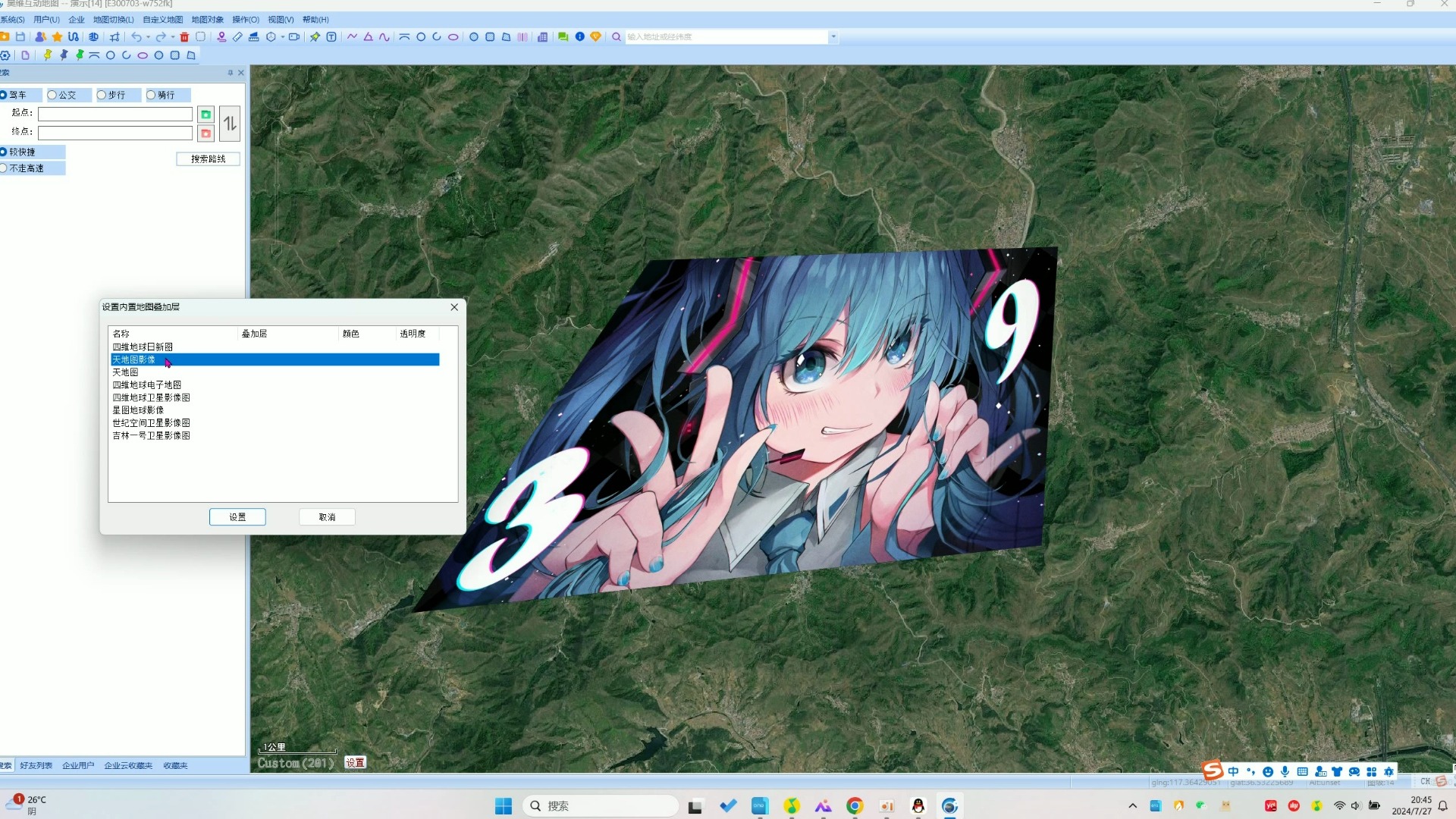Open the 操作(O) menu
Image resolution: width=1456 pixels, height=819 pixels.
tap(246, 20)
